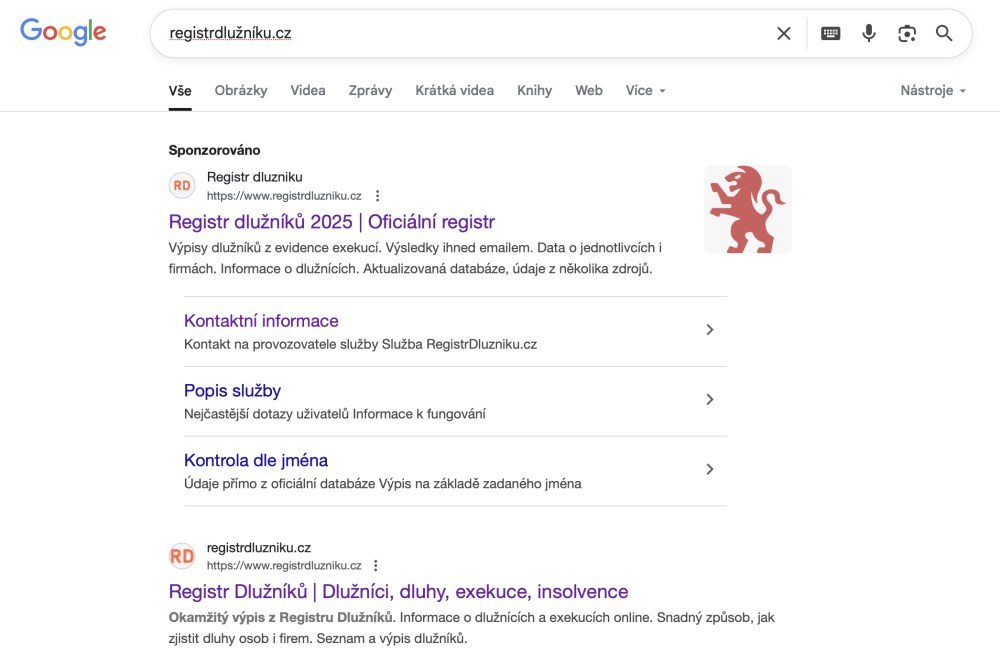
Task: Open three-dot menu on sponsored result
Action: pyautogui.click(x=377, y=196)
